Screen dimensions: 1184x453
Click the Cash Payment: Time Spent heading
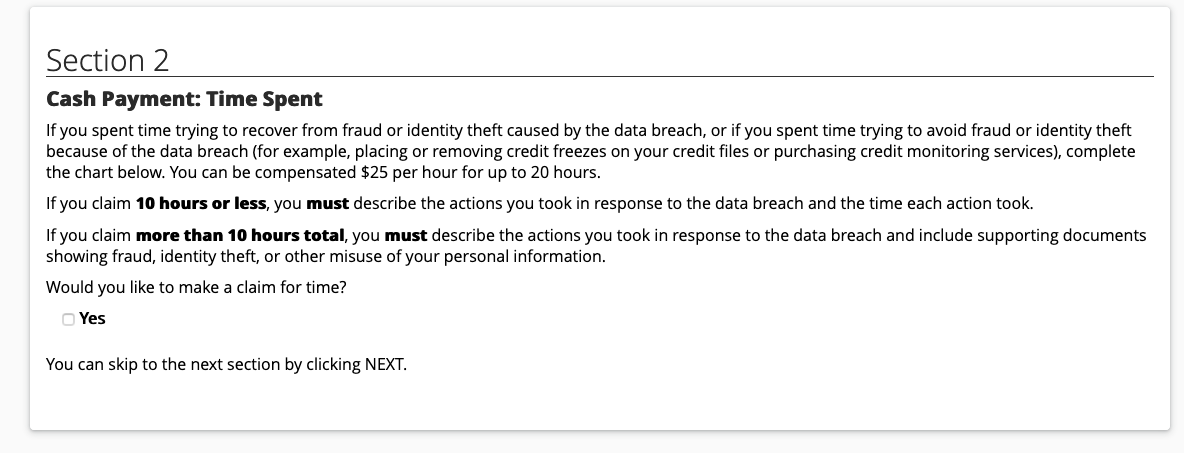(x=184, y=99)
